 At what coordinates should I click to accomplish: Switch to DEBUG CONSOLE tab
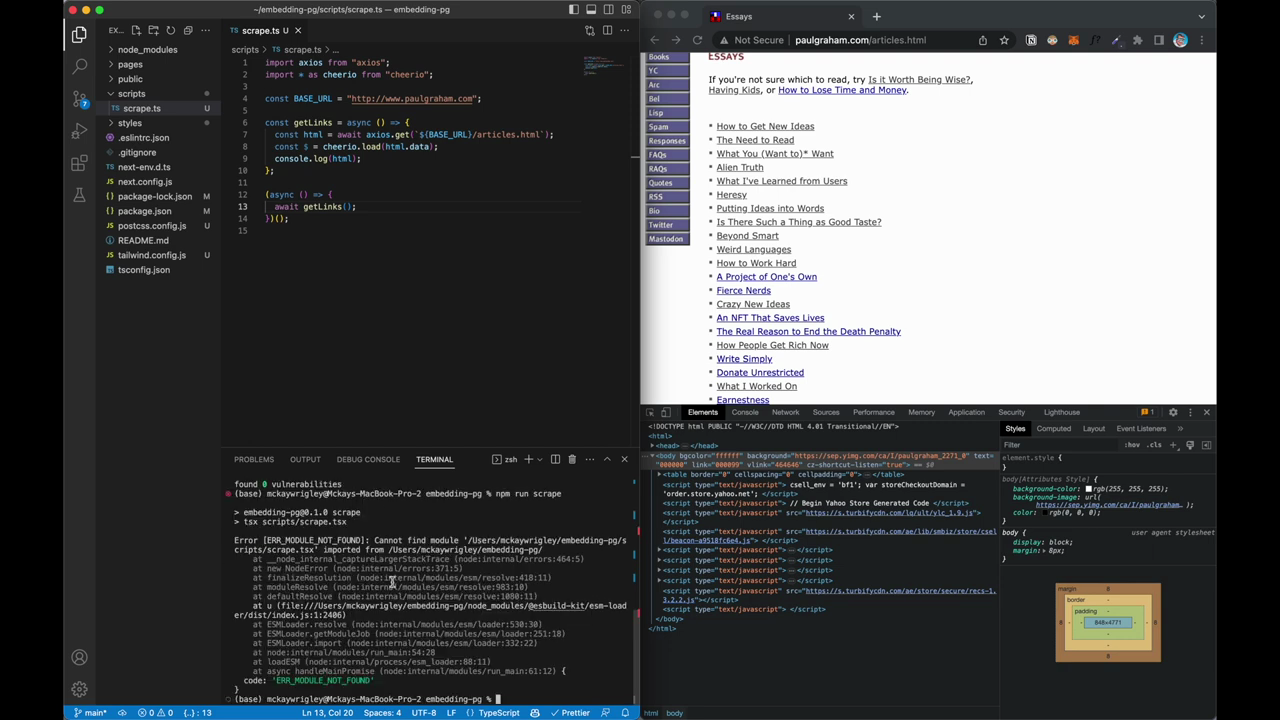point(368,459)
